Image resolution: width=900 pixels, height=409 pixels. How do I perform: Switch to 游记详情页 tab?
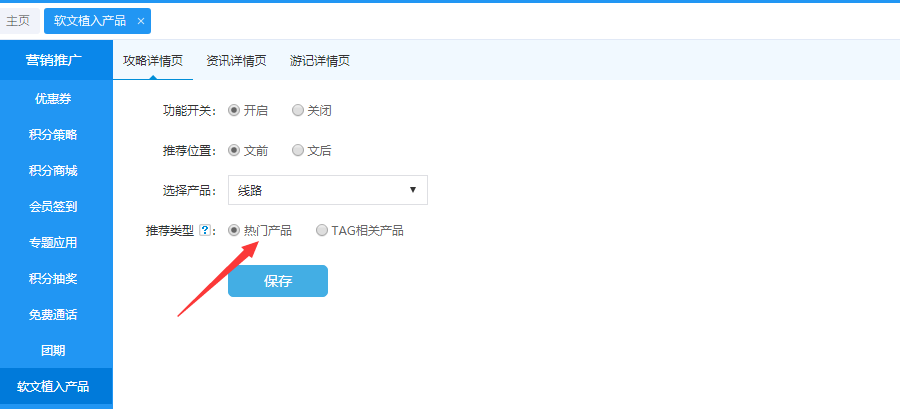coord(319,61)
